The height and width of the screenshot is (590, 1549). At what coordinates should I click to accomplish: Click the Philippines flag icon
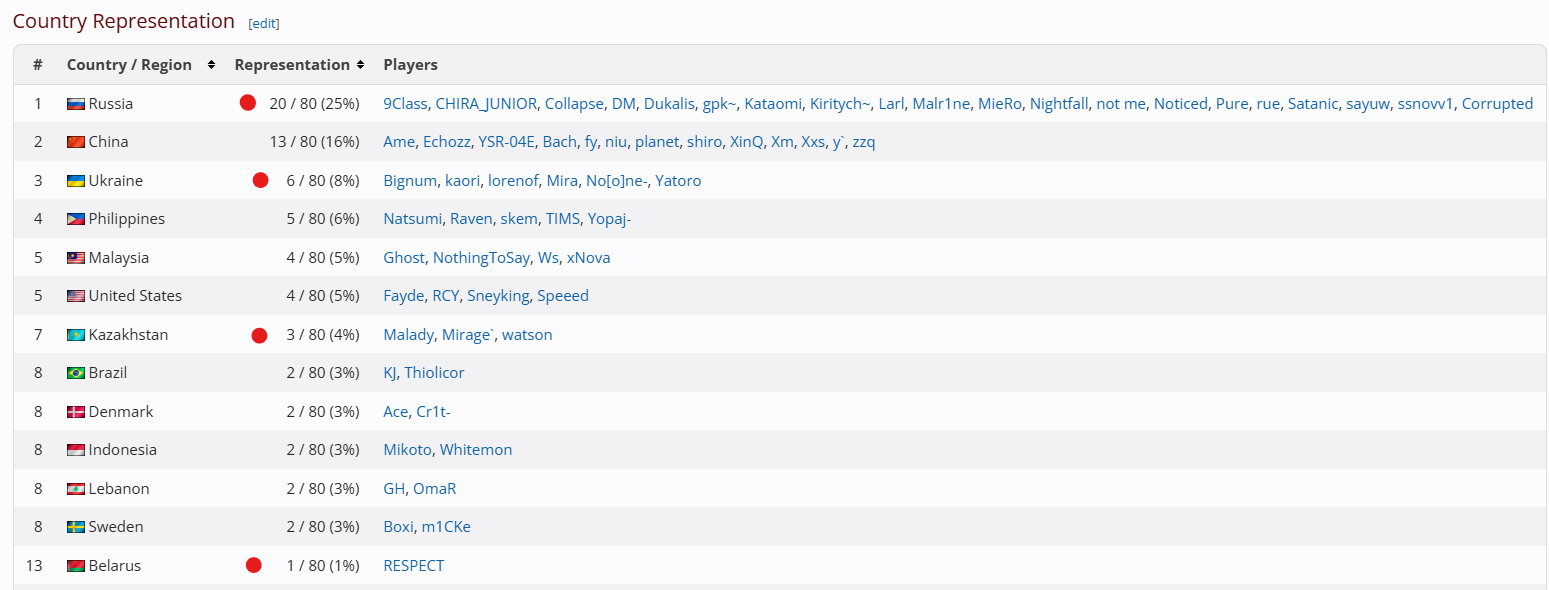(76, 219)
